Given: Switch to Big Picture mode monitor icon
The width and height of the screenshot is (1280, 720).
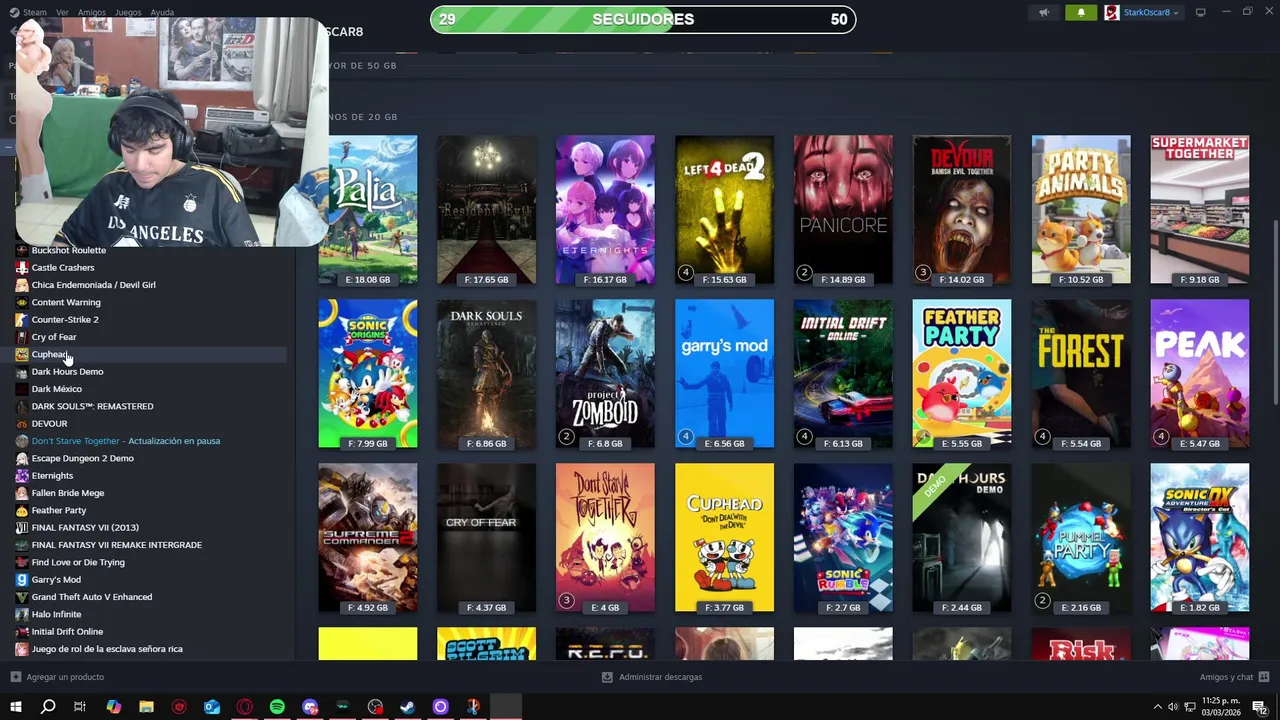Looking at the screenshot, I should tap(1200, 13).
